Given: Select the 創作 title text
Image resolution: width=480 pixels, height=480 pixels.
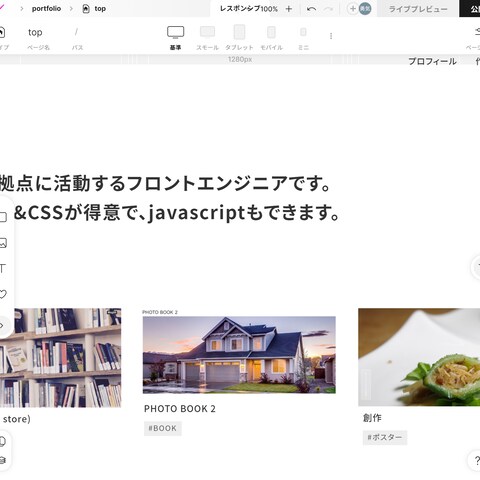Looking at the screenshot, I should tap(372, 418).
